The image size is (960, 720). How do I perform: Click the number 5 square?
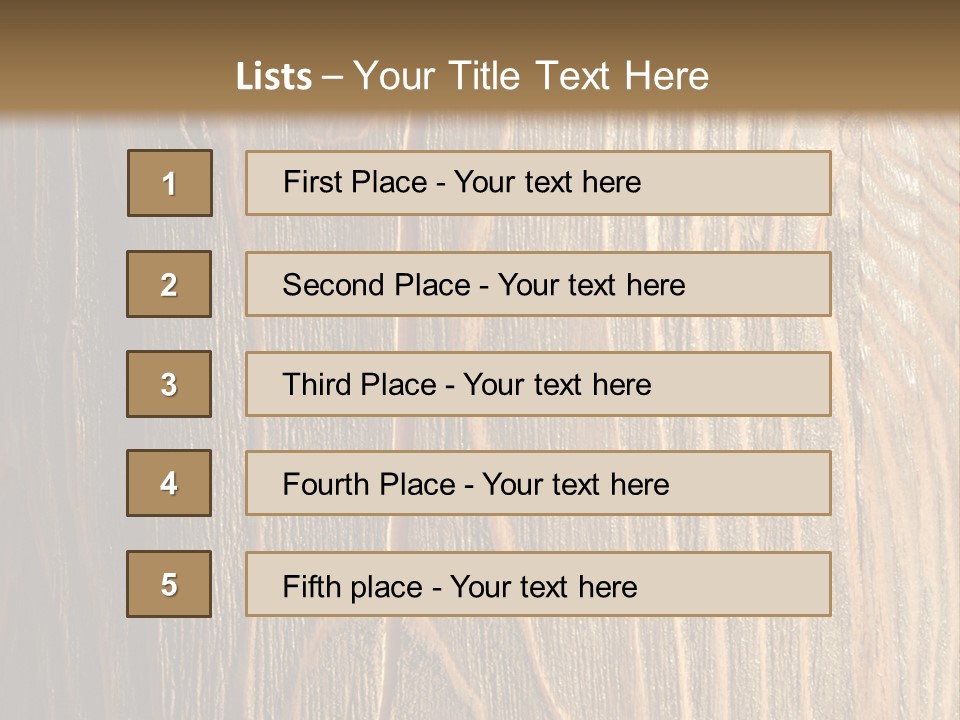click(169, 584)
